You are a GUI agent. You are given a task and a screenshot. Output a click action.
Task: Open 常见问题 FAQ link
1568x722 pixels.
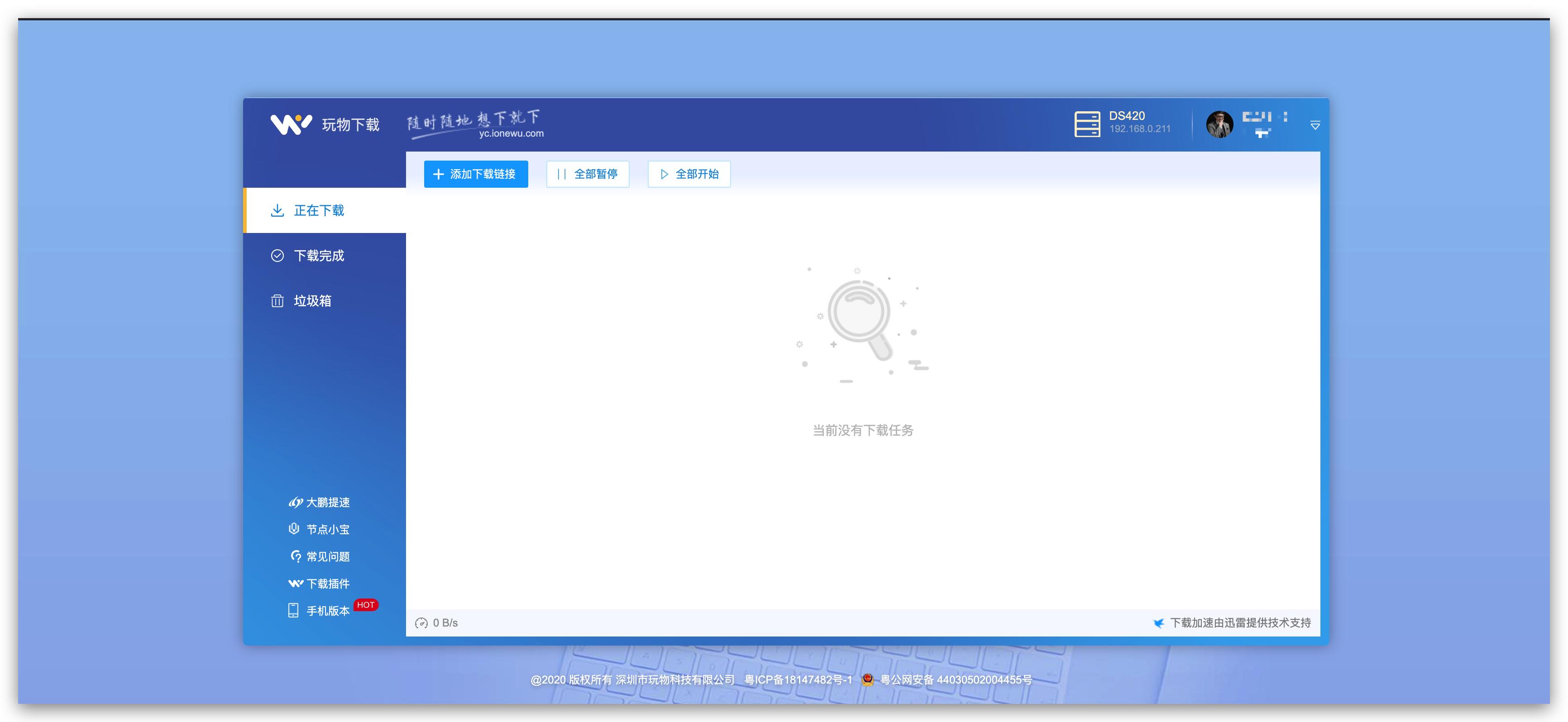[327, 556]
